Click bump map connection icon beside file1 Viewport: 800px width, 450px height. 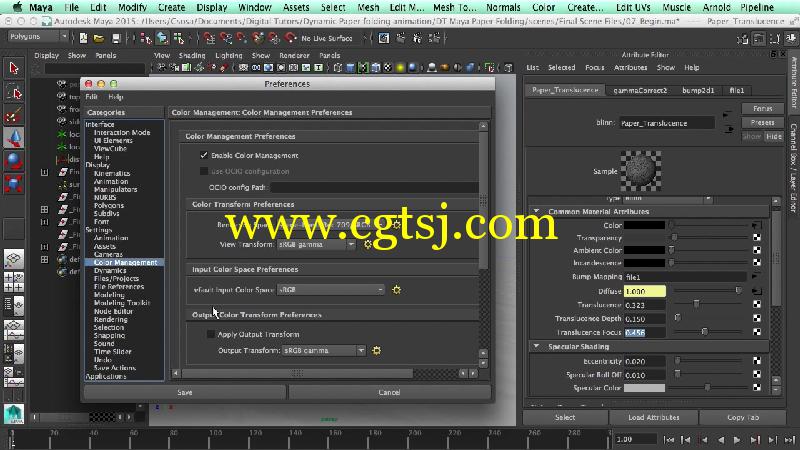tap(757, 277)
